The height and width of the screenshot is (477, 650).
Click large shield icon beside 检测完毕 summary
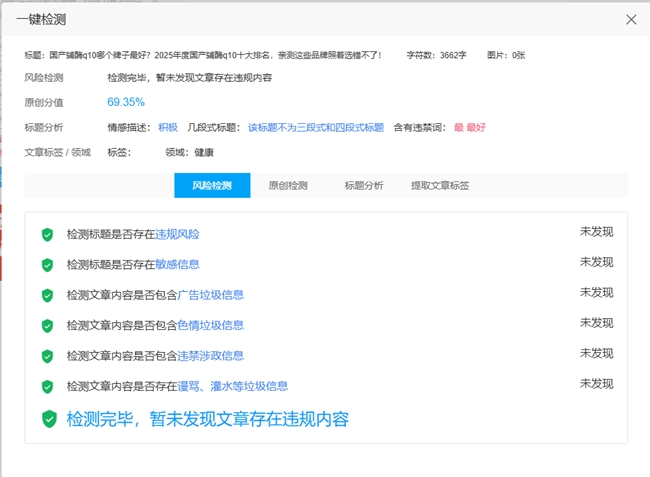pyautogui.click(x=48, y=419)
